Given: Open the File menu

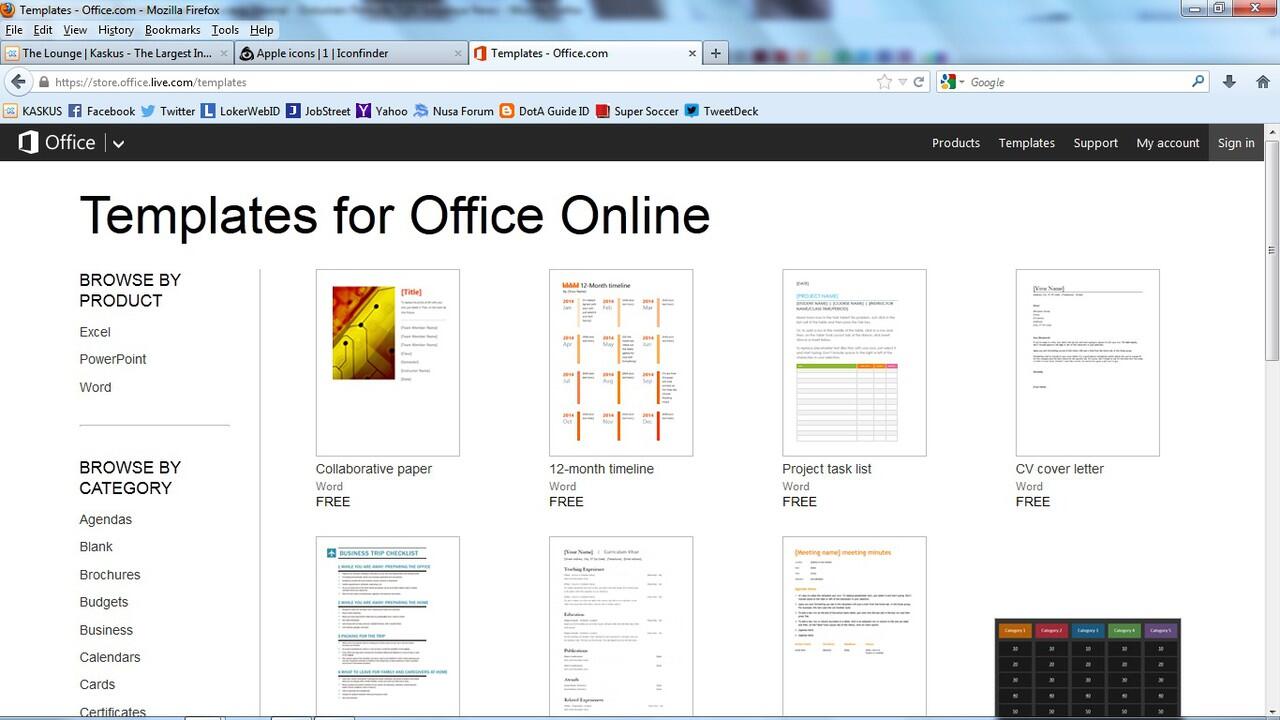Looking at the screenshot, I should point(14,30).
